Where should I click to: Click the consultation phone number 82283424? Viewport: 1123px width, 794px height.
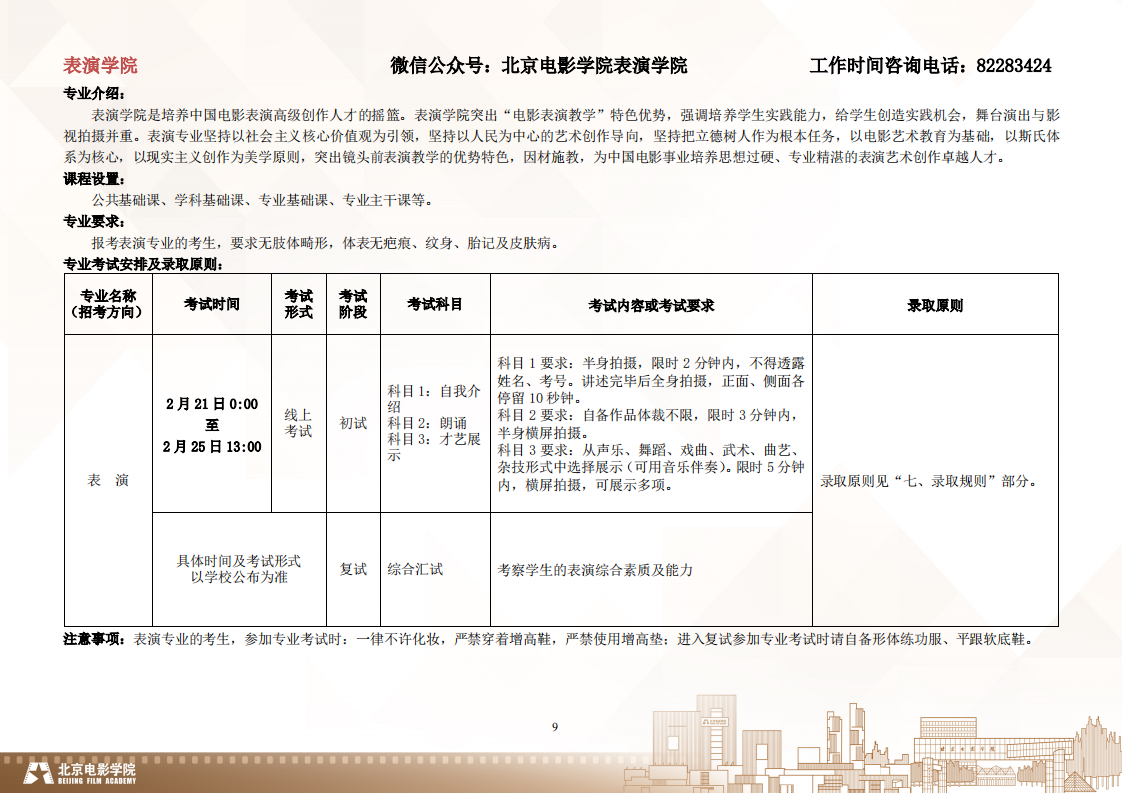click(x=1013, y=66)
